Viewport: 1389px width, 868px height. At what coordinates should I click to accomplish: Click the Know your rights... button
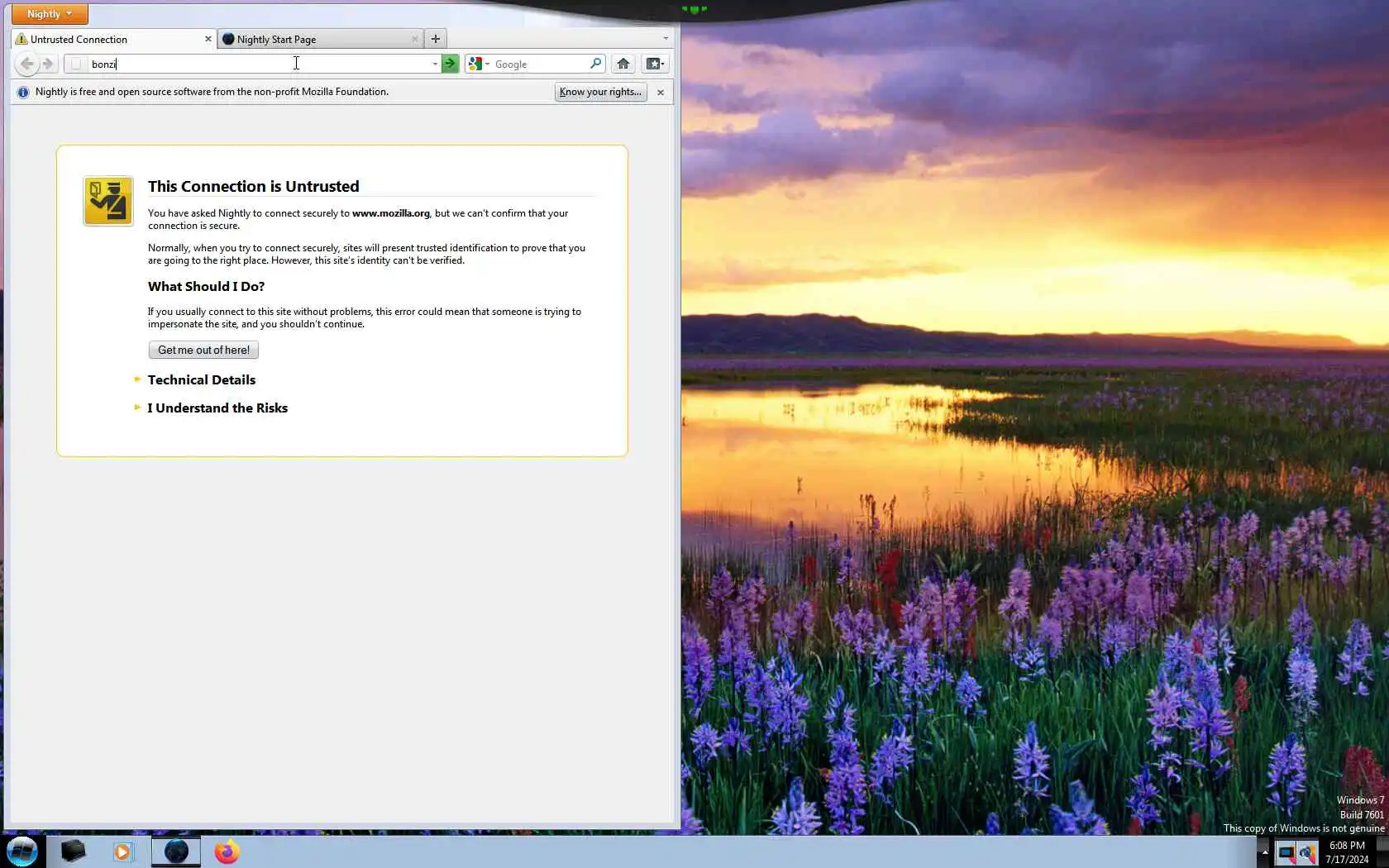click(x=600, y=92)
